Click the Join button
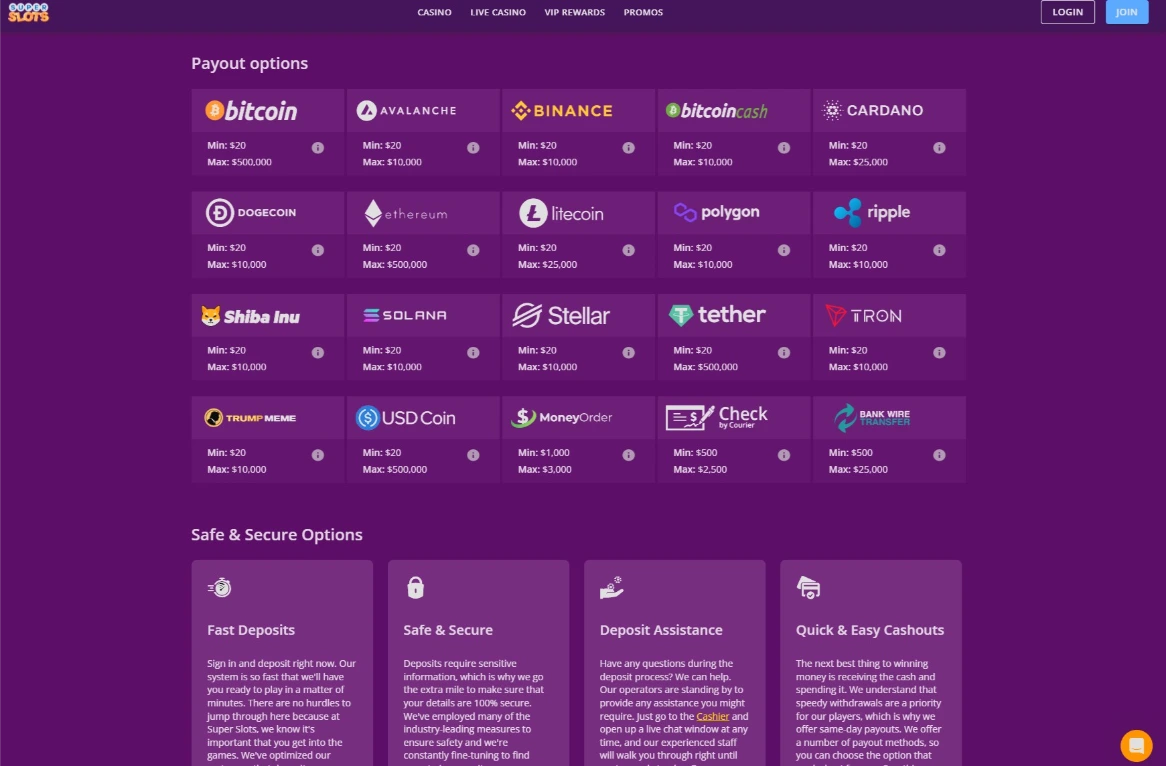 (1127, 12)
